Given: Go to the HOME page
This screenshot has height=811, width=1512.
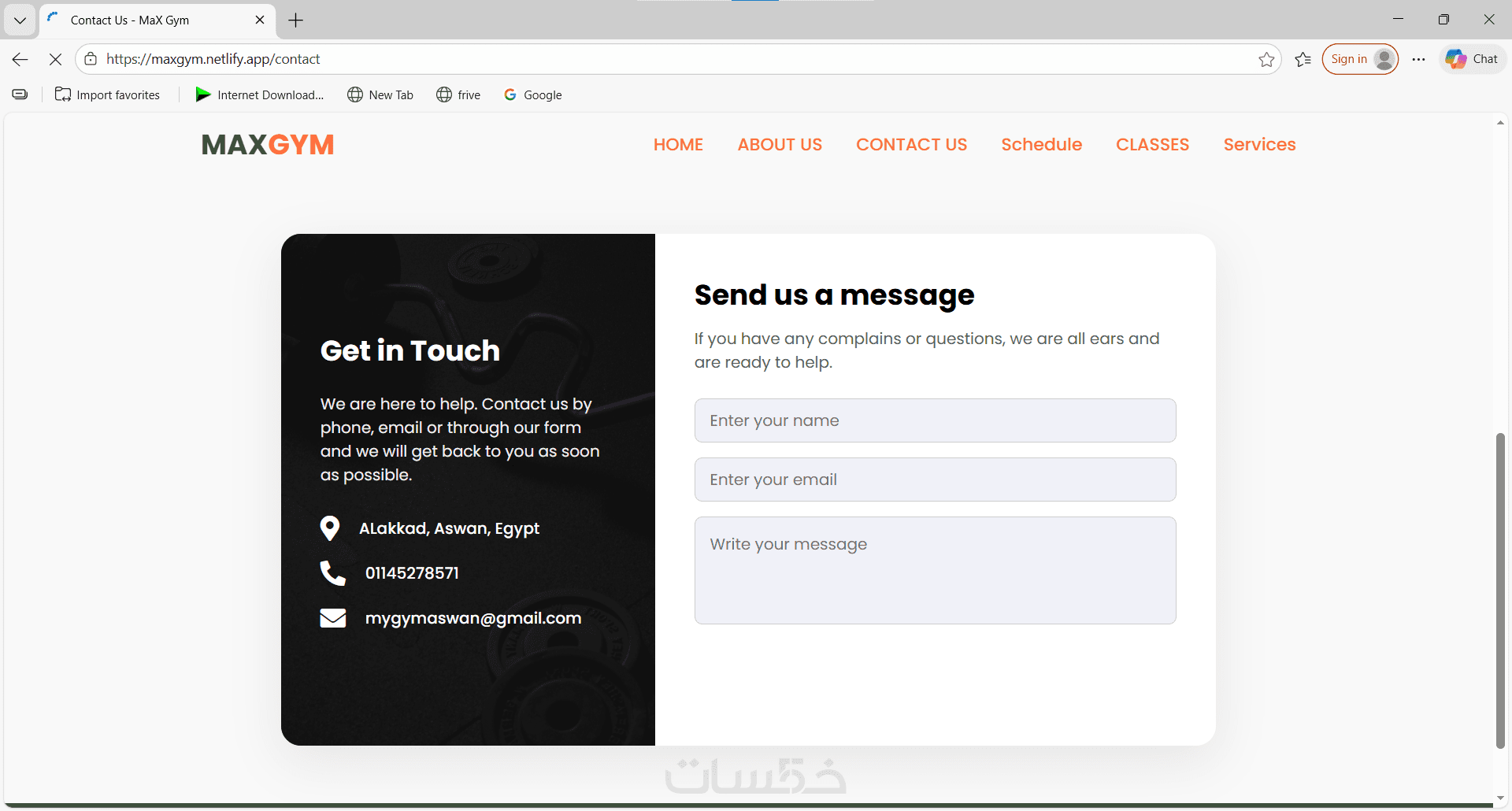Looking at the screenshot, I should click(678, 145).
